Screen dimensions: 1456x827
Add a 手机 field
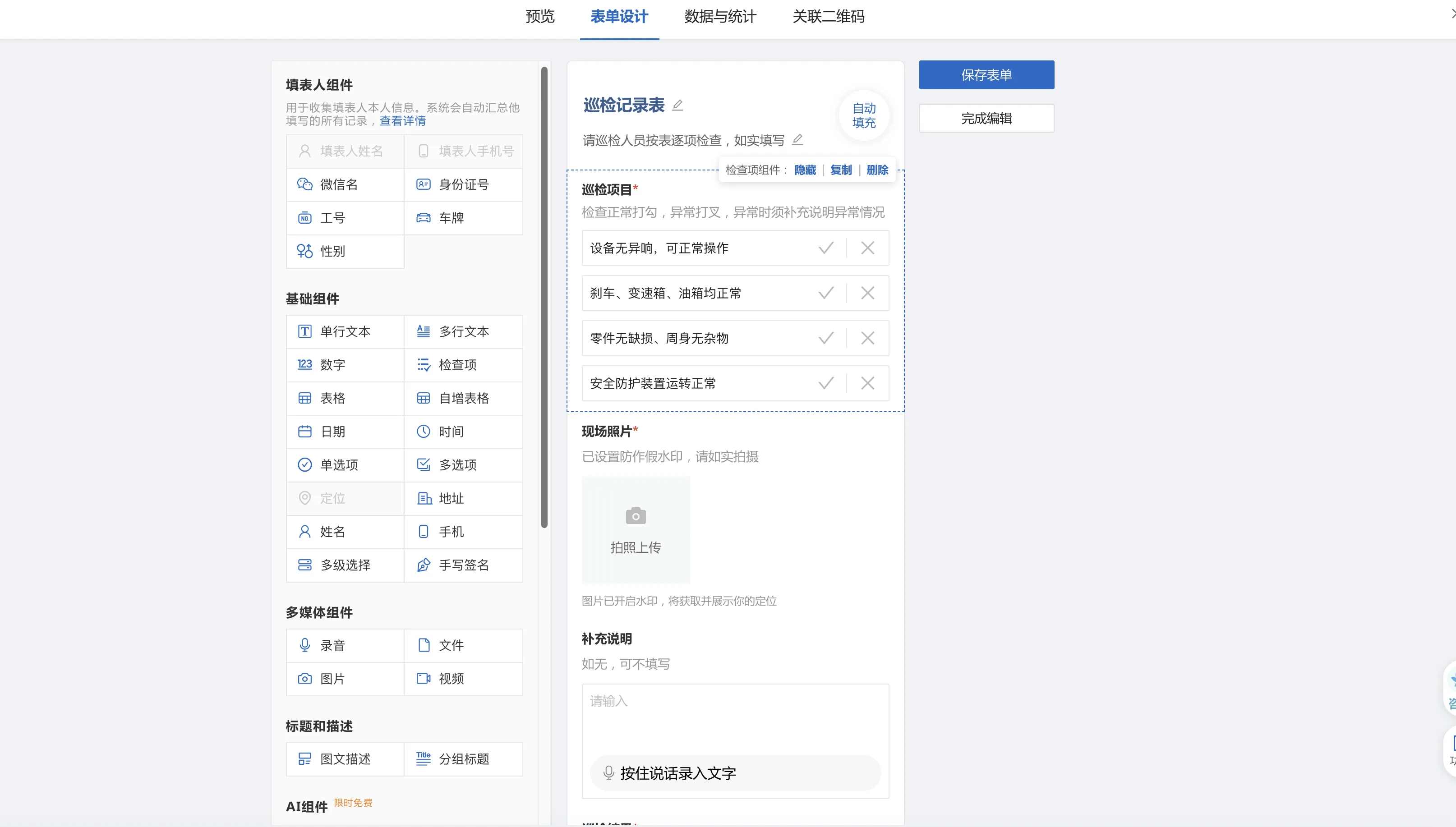pyautogui.click(x=463, y=532)
